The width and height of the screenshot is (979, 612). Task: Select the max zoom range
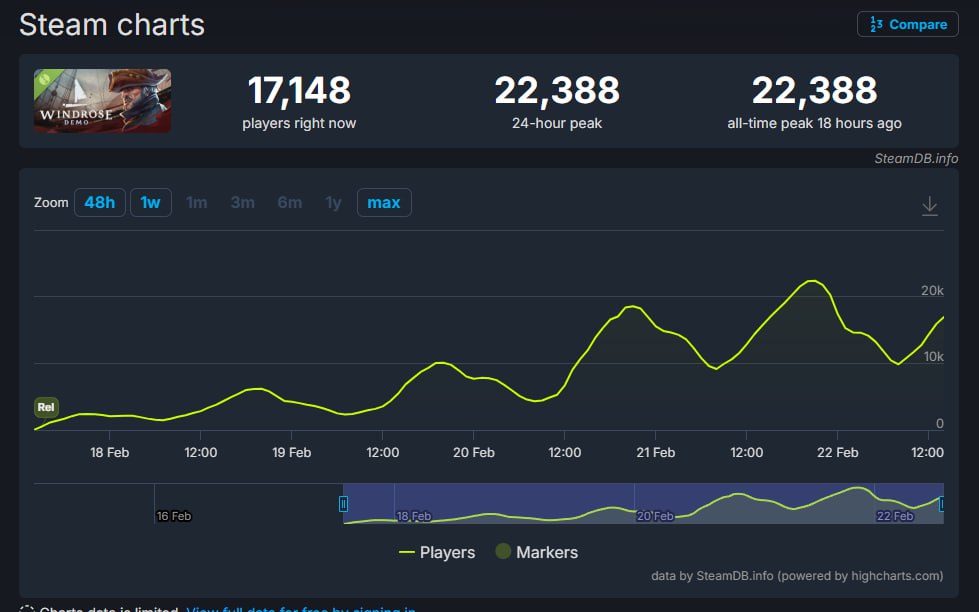383,203
